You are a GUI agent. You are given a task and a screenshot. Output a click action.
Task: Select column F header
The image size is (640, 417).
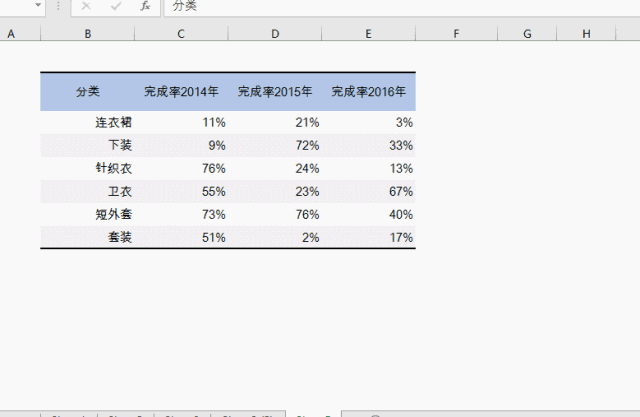pyautogui.click(x=456, y=33)
